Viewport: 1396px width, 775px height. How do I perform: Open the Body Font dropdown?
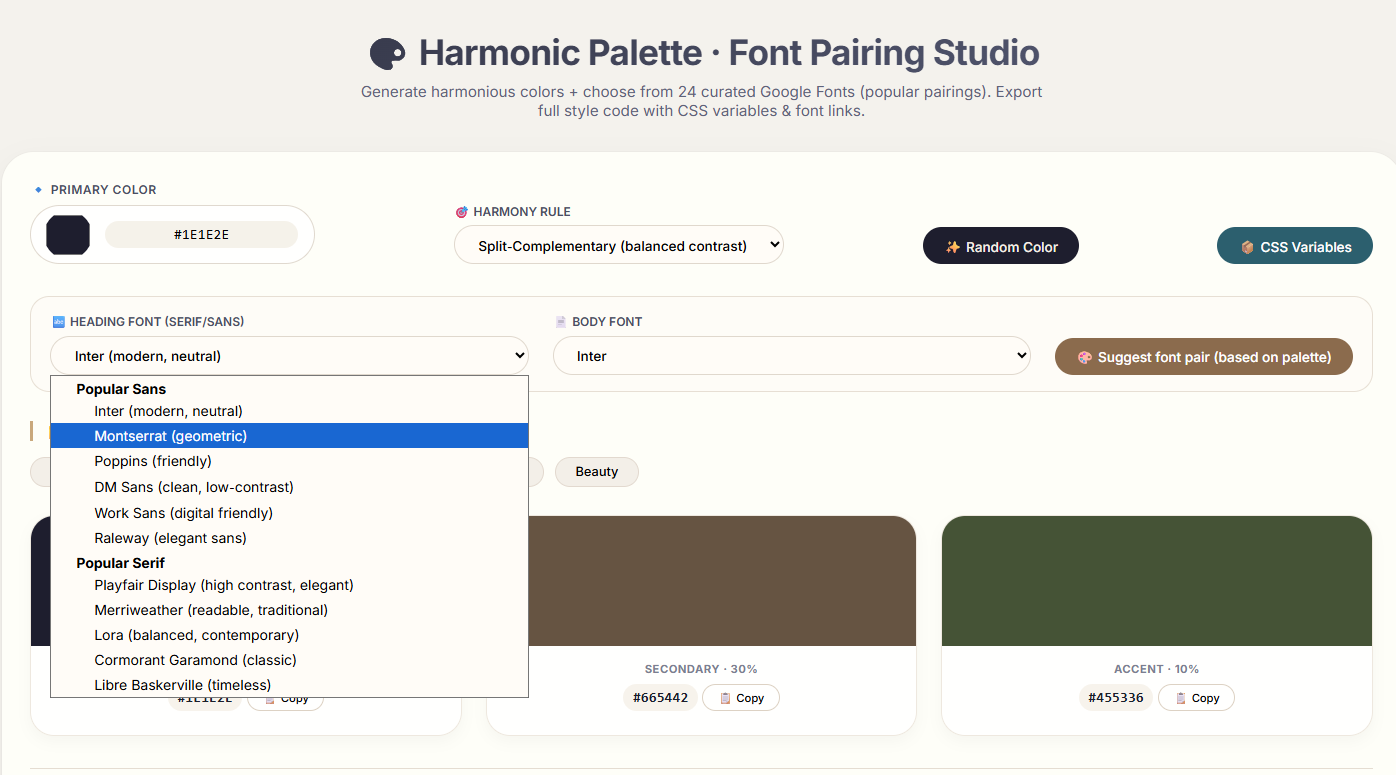(x=791, y=355)
